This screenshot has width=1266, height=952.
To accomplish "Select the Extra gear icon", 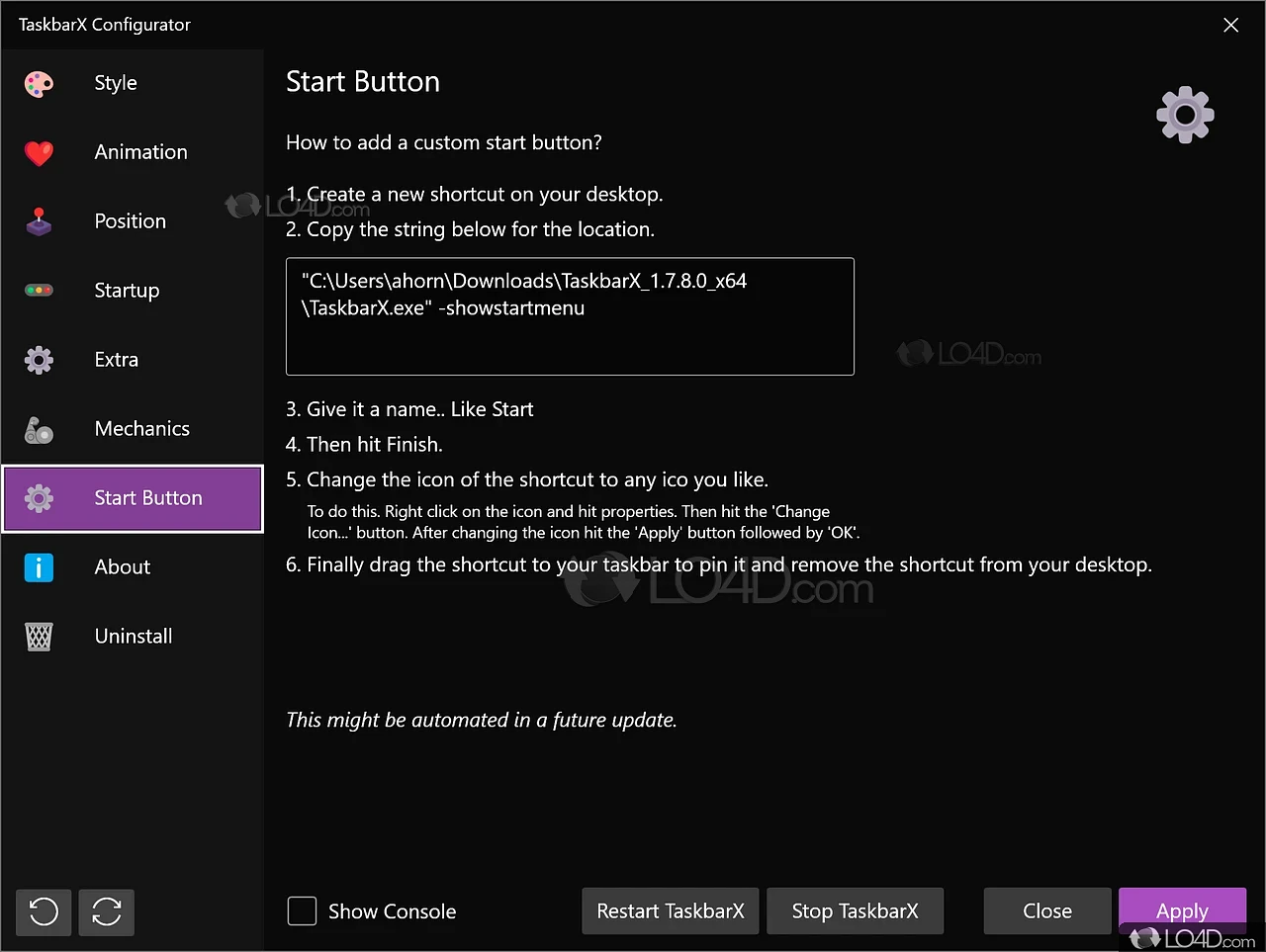I will (38, 360).
